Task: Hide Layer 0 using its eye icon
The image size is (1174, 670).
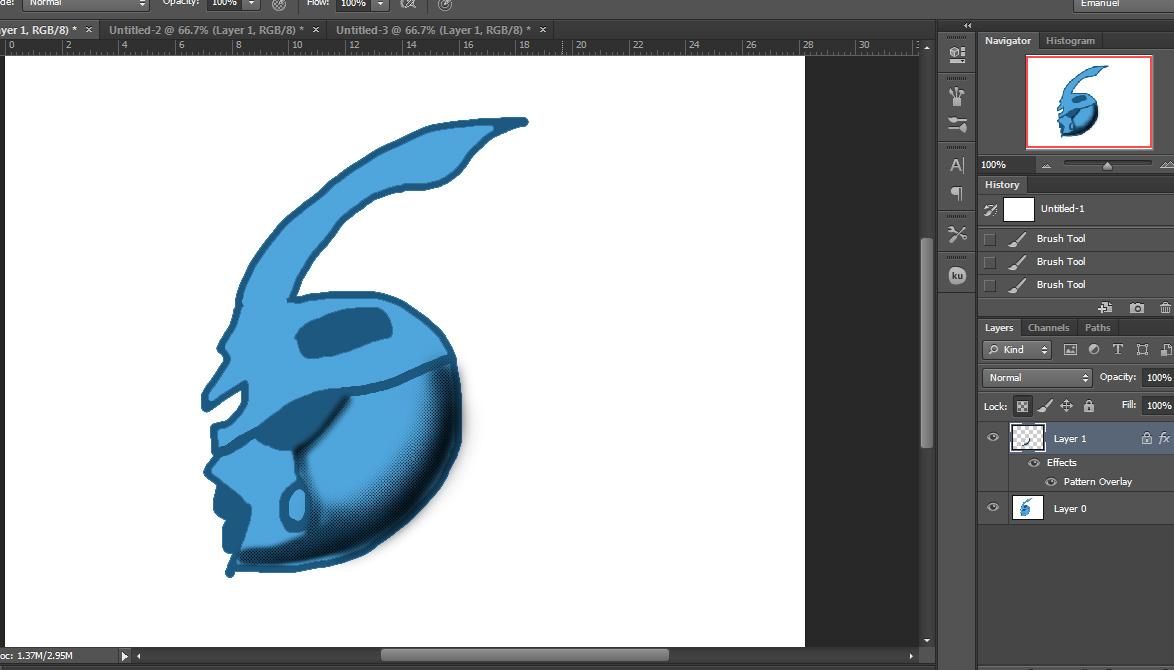Action: pyautogui.click(x=993, y=508)
